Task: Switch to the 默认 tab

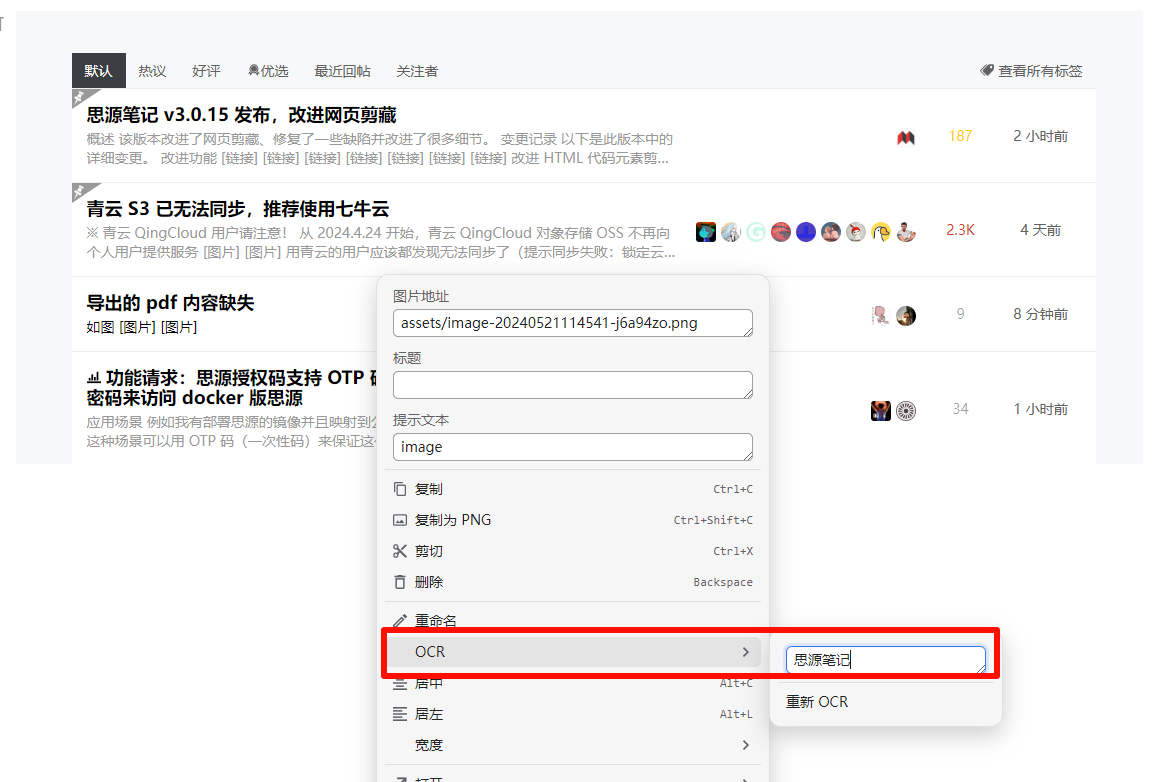Action: pos(98,71)
